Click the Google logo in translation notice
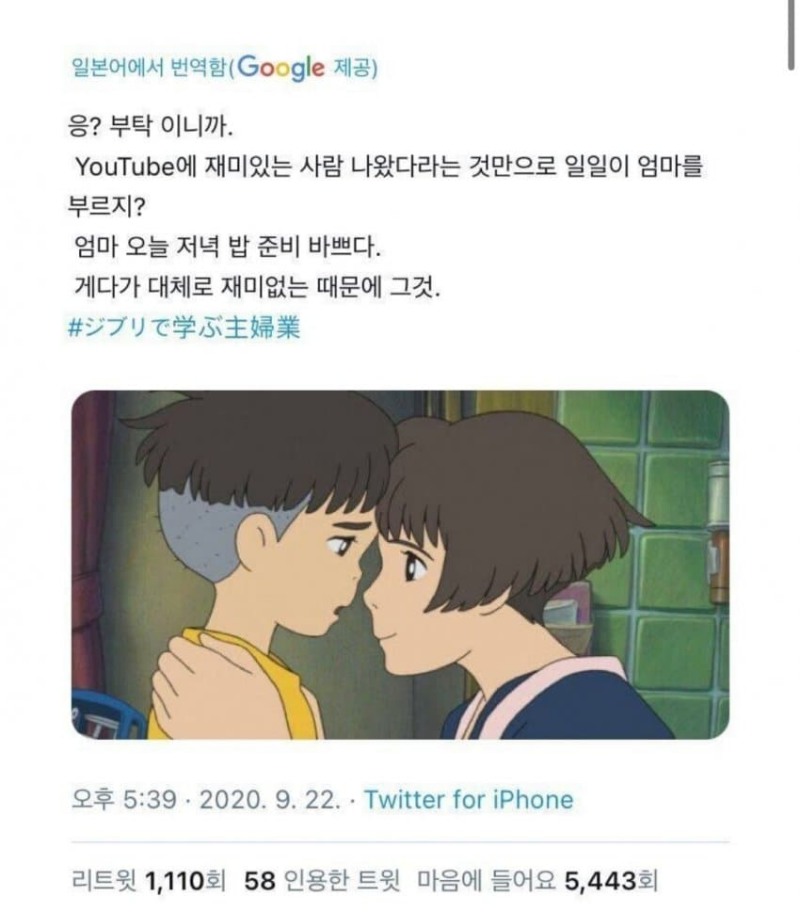Image resolution: width=800 pixels, height=912 pixels. (281, 68)
